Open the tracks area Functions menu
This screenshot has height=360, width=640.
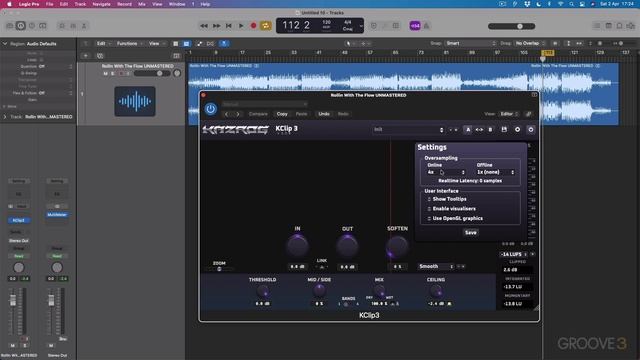click(x=129, y=43)
